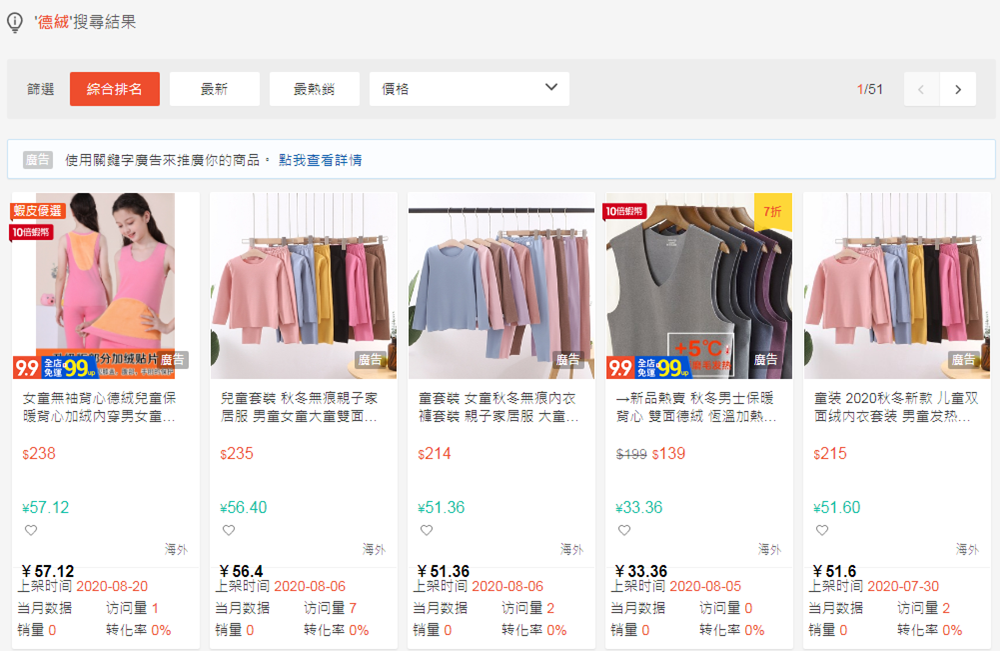Open the 童套裝 女童秋冬無痕內衣 product title

click(x=498, y=407)
